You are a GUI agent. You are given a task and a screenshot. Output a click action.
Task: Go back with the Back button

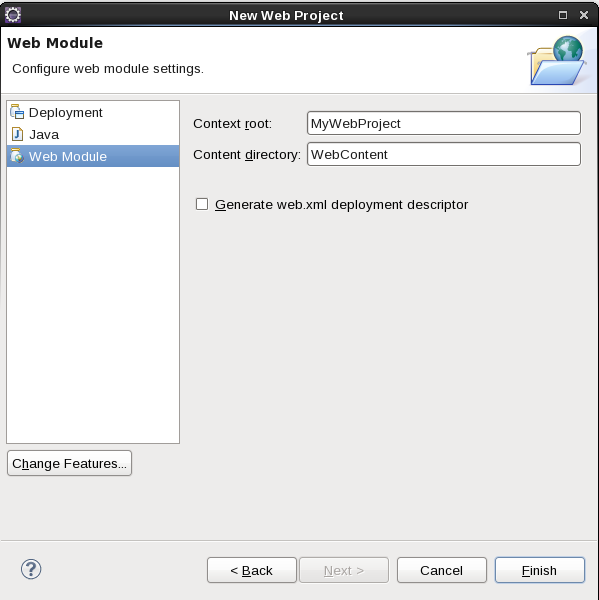pos(251,570)
